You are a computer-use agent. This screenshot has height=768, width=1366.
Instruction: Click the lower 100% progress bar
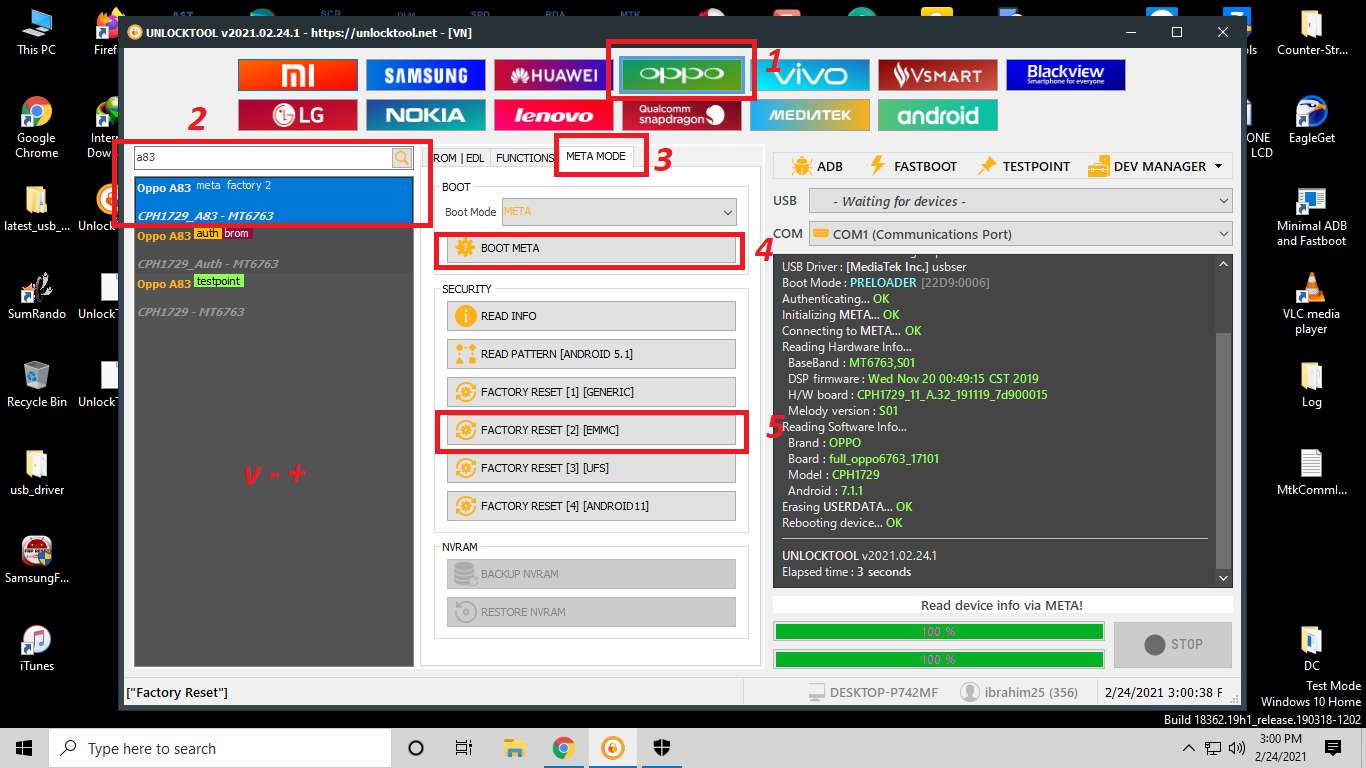point(939,660)
